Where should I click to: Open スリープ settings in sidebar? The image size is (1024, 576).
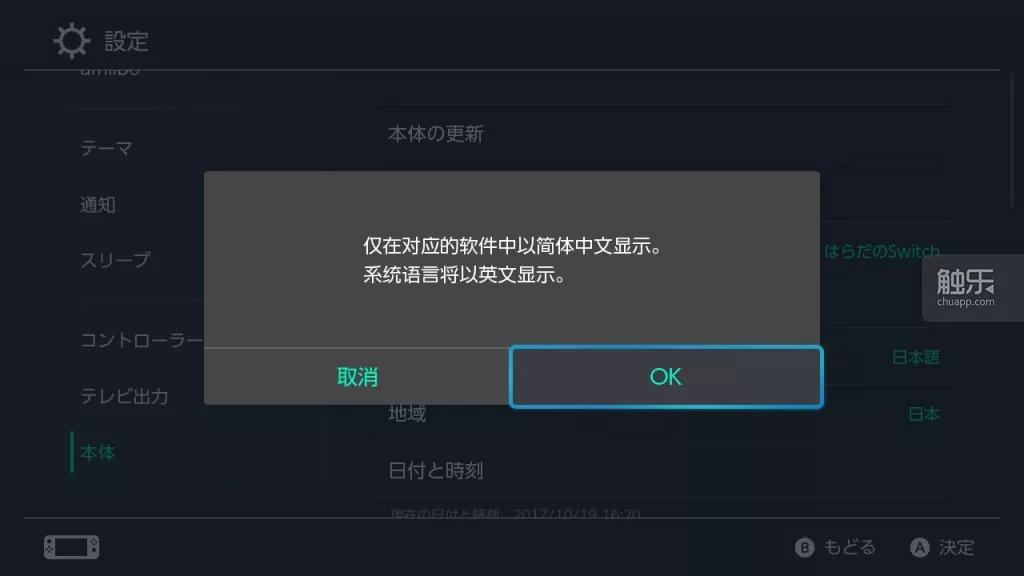click(x=116, y=260)
